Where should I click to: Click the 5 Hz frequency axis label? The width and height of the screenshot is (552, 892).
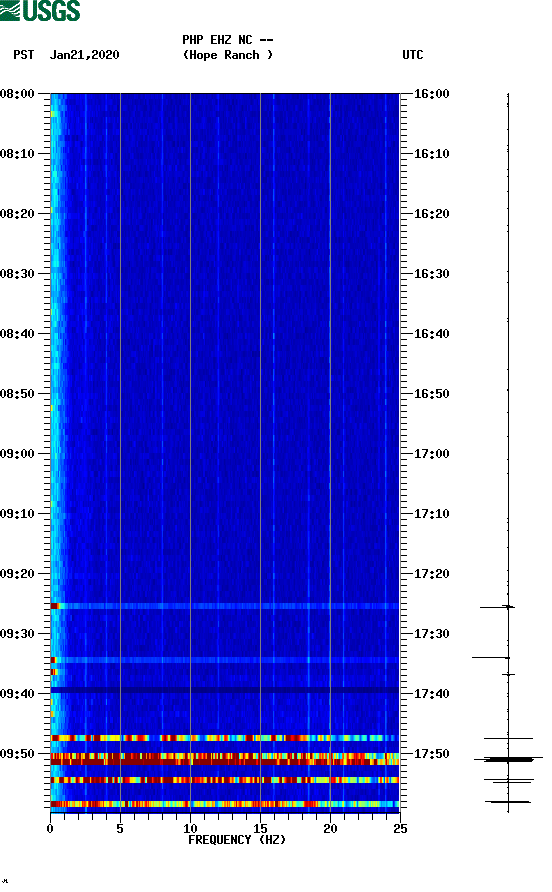[120, 829]
